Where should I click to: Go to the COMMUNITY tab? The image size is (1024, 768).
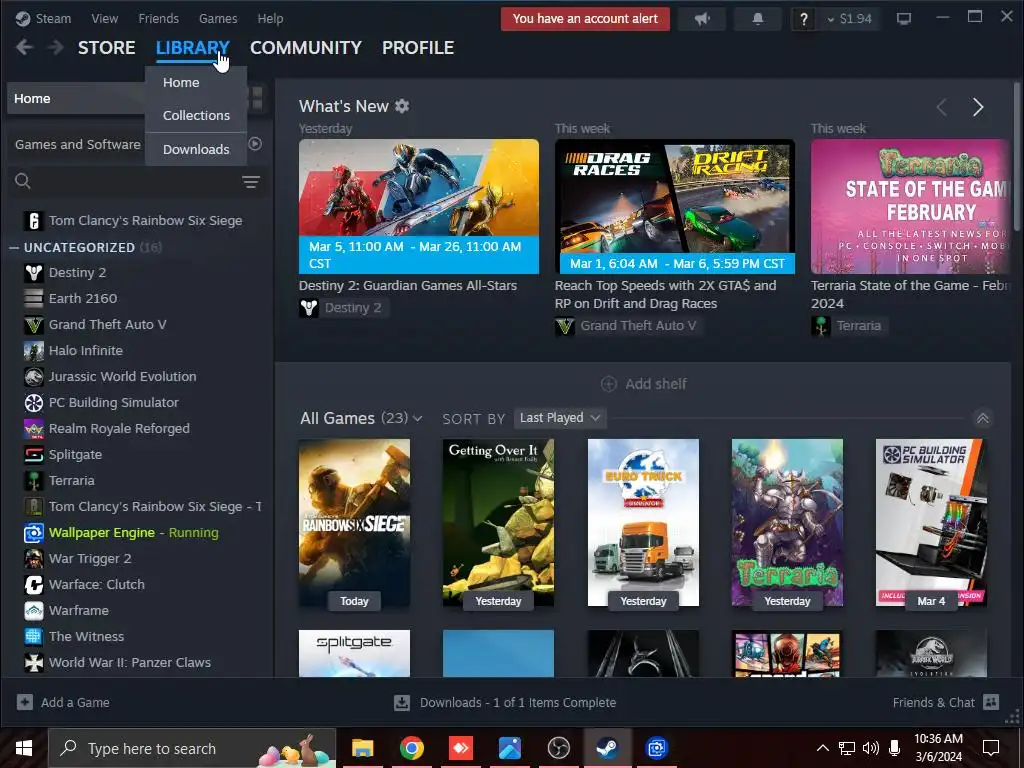[x=306, y=48]
